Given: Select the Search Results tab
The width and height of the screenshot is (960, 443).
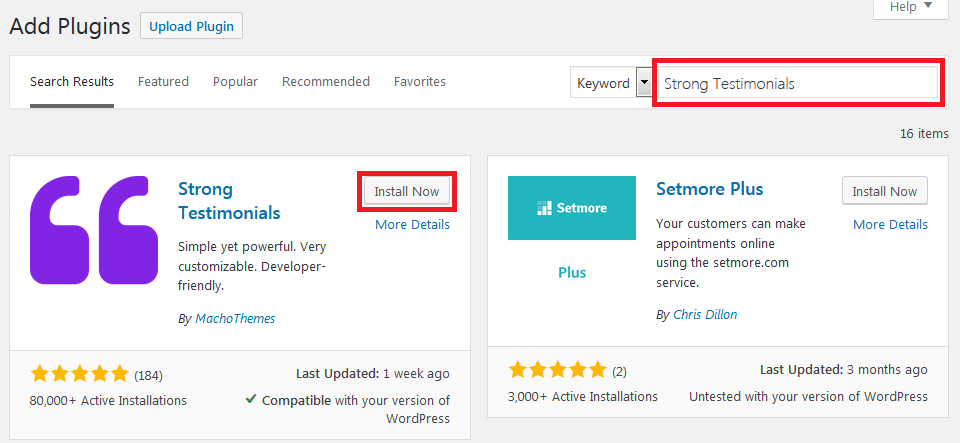Looking at the screenshot, I should 72,82.
